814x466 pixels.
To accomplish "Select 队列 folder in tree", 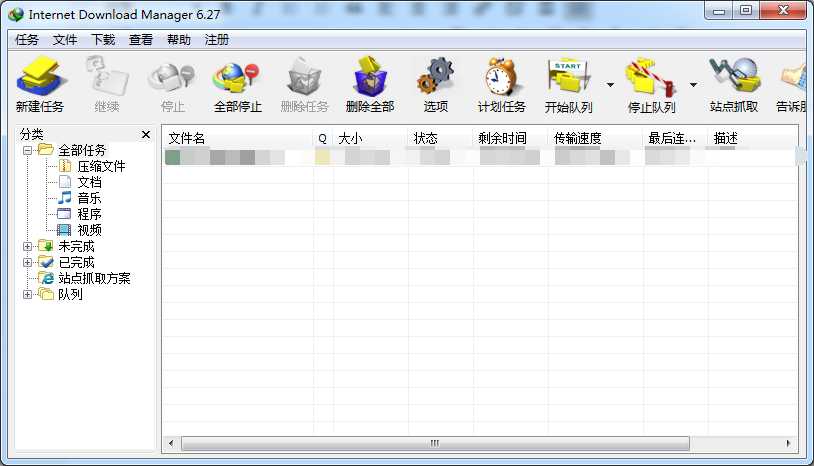I will pos(61,295).
